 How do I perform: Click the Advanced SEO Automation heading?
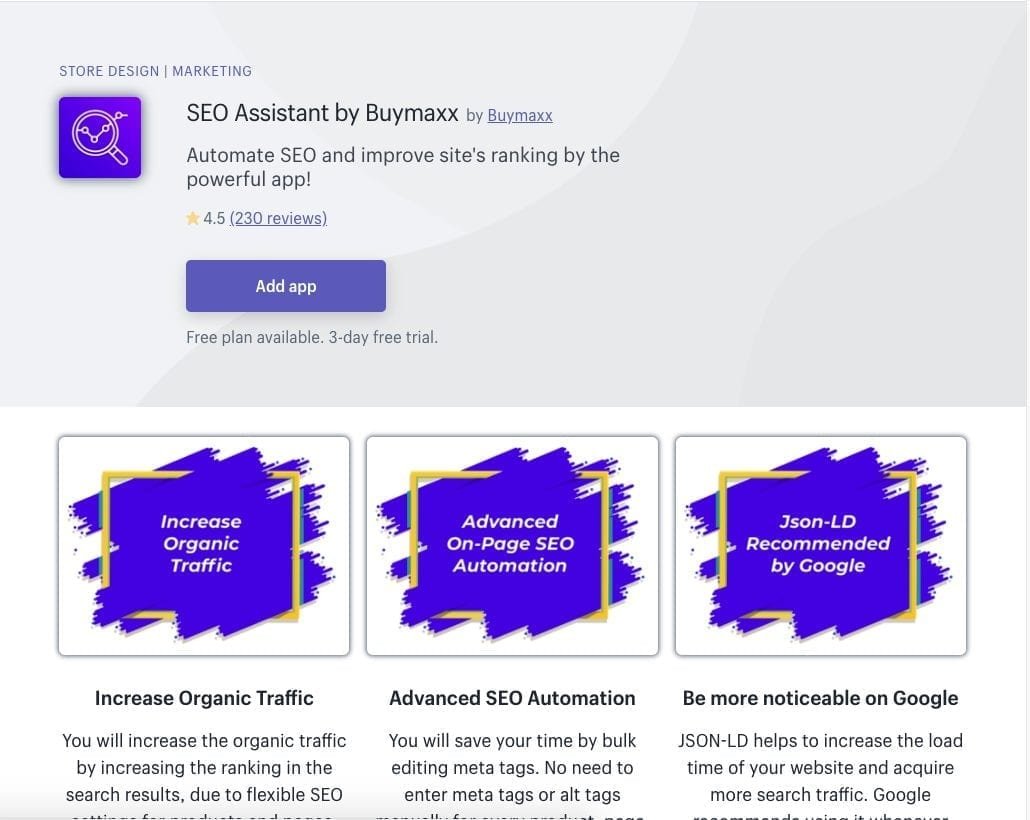point(512,698)
